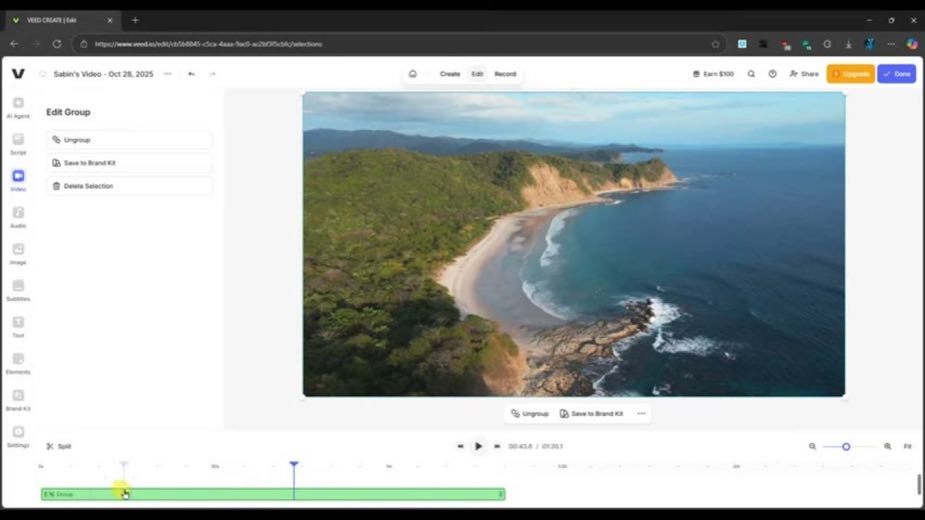Viewport: 925px width, 520px height.
Task: Click the Split tool
Action: click(x=59, y=446)
